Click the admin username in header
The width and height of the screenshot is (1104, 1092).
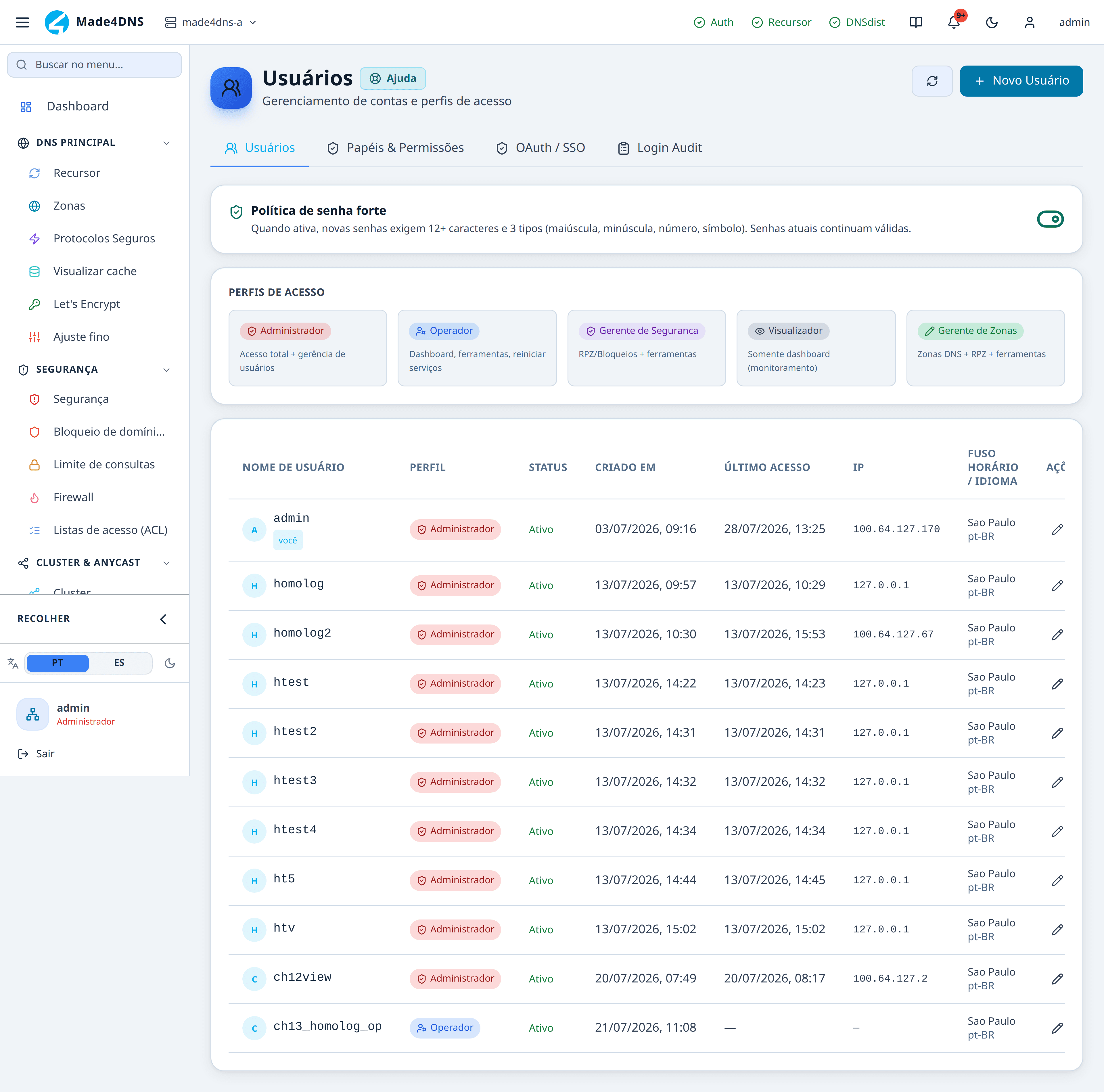click(x=1074, y=22)
